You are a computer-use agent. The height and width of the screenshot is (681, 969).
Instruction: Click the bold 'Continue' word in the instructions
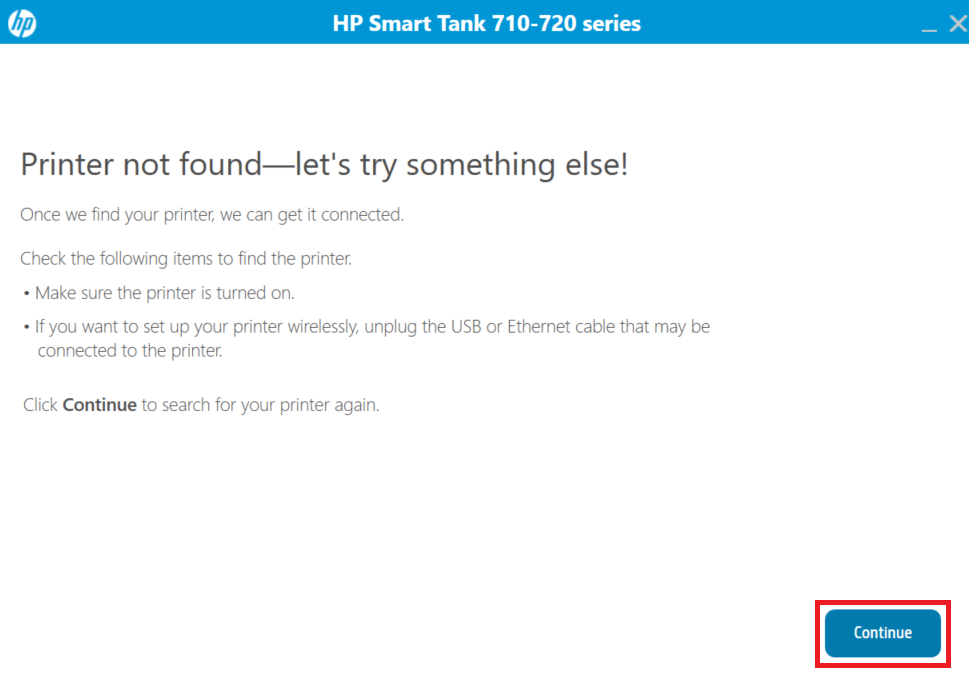coord(100,404)
